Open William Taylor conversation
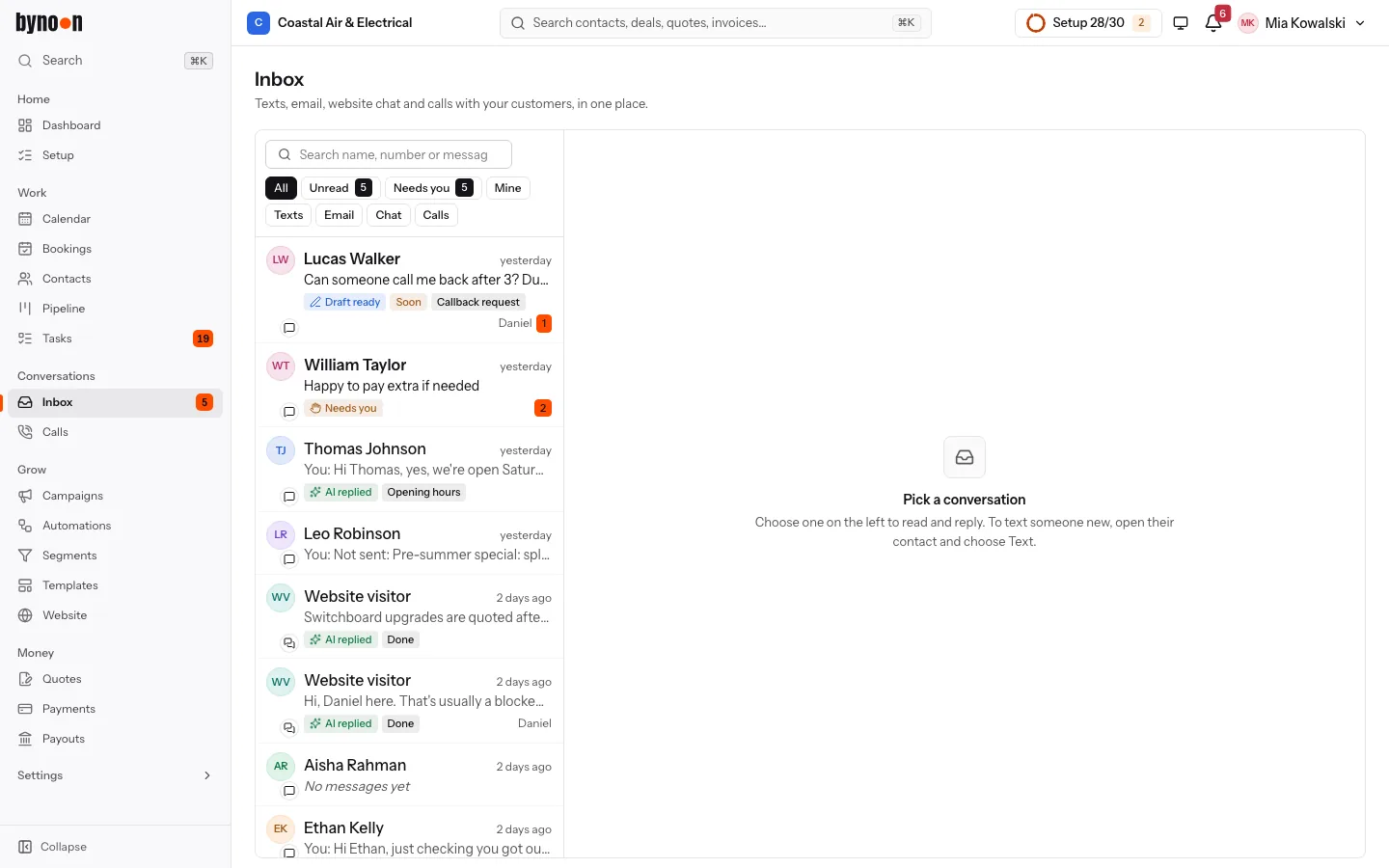The height and width of the screenshot is (868, 1389). (x=409, y=385)
